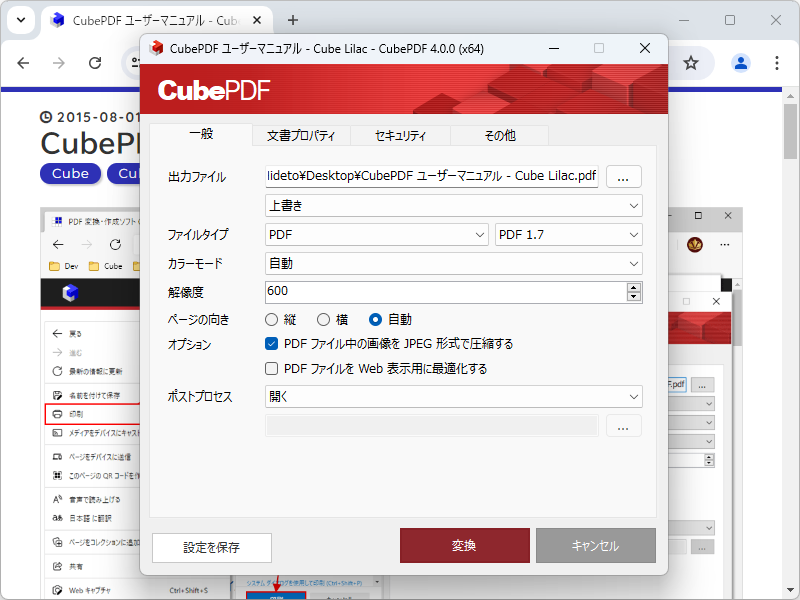Increase the resolution using the spinner up arrow
800x600 pixels.
[635, 287]
